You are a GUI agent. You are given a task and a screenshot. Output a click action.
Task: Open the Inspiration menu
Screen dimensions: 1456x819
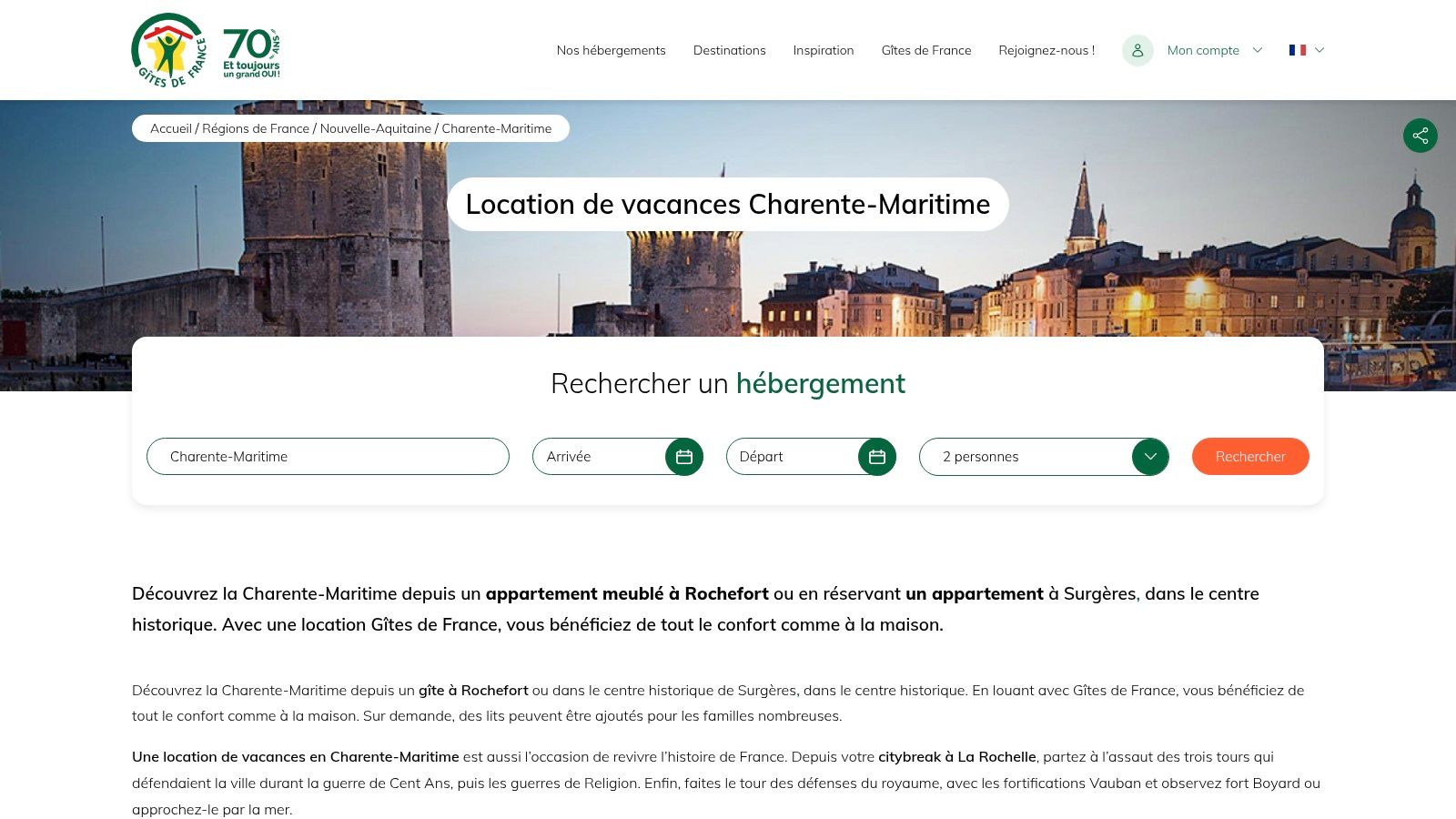[x=824, y=50]
